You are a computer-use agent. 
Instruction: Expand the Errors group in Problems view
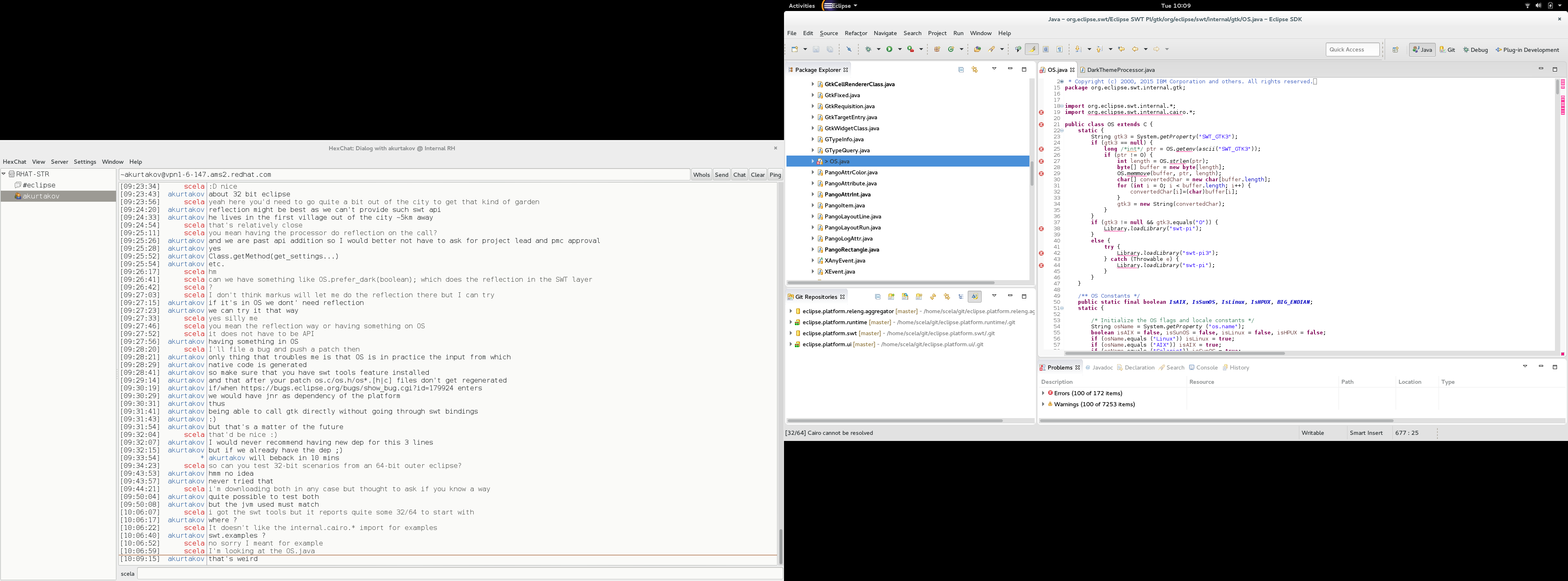(x=1043, y=394)
